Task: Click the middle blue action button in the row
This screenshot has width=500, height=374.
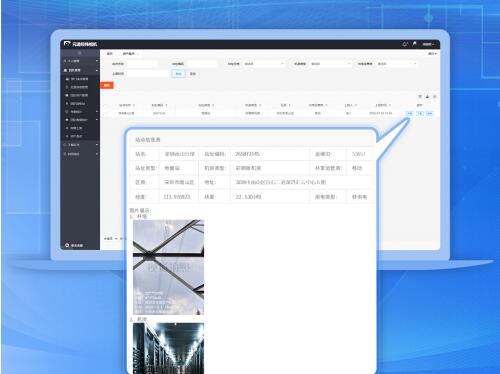Action: (x=420, y=113)
